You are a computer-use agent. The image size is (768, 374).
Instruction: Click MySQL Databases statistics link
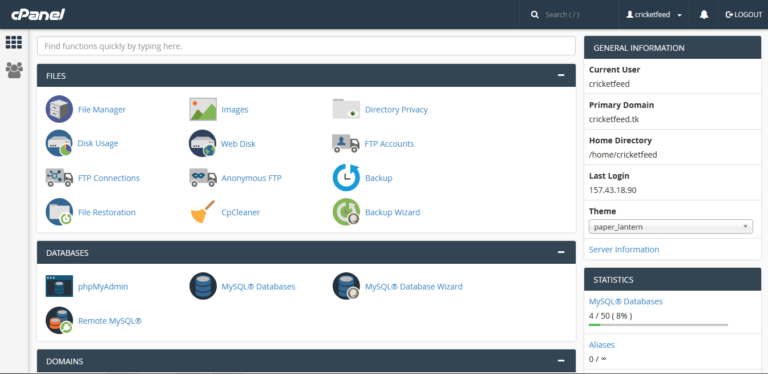click(625, 302)
